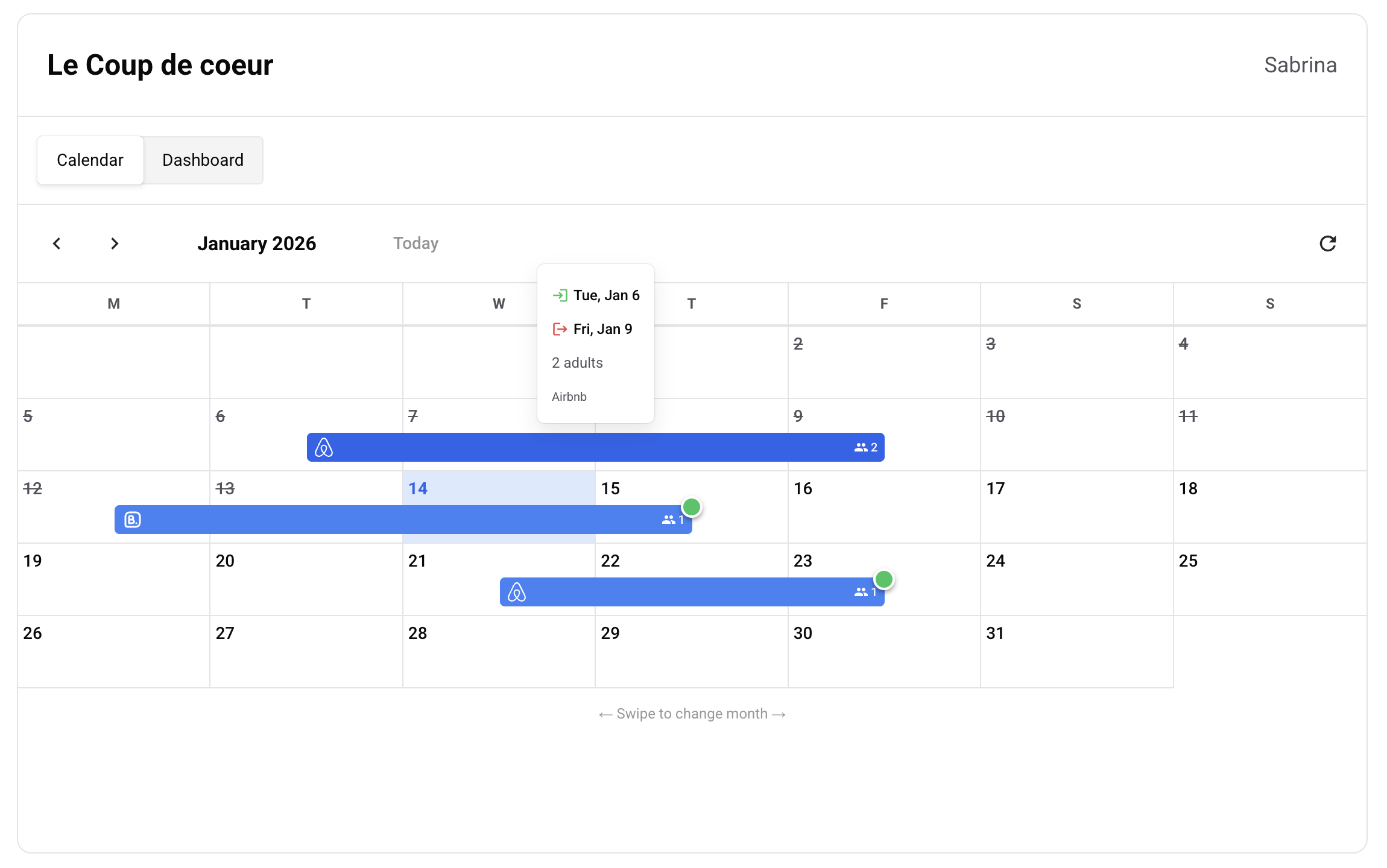The width and height of the screenshot is (1387, 868).
Task: Open Sabrina user menu
Action: click(x=1300, y=65)
